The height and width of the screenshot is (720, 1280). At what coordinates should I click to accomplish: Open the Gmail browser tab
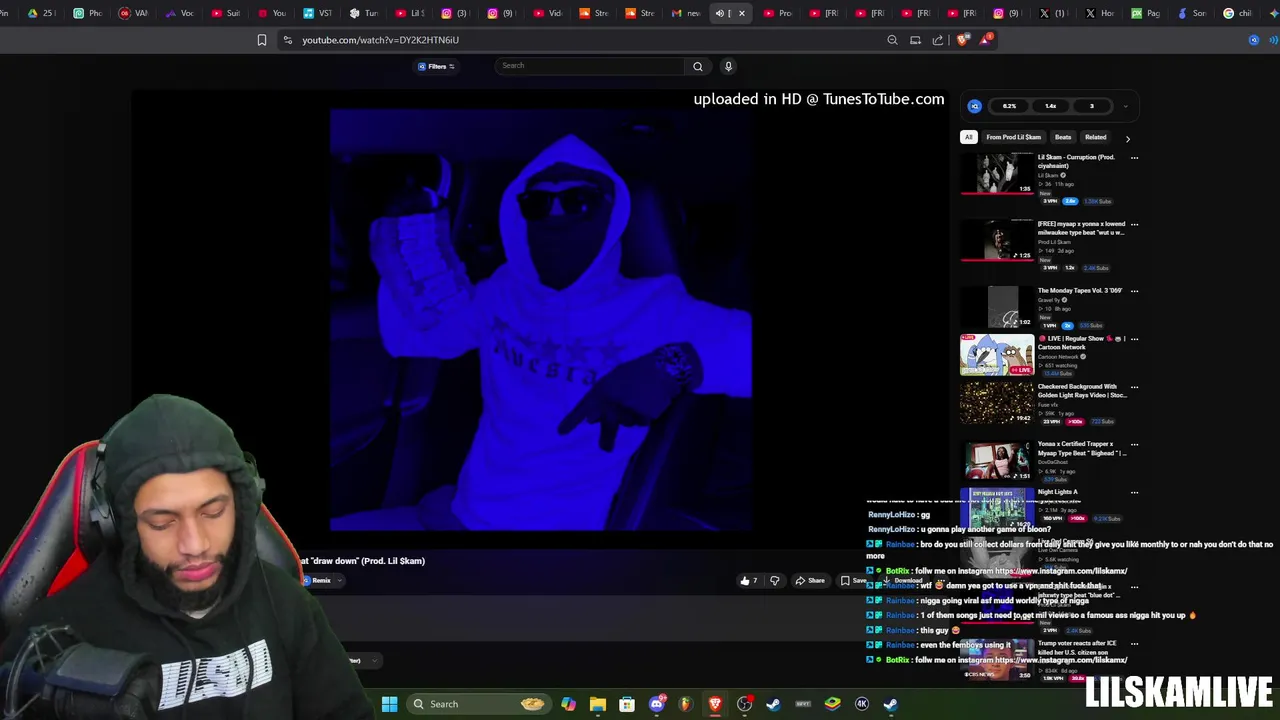point(688,13)
